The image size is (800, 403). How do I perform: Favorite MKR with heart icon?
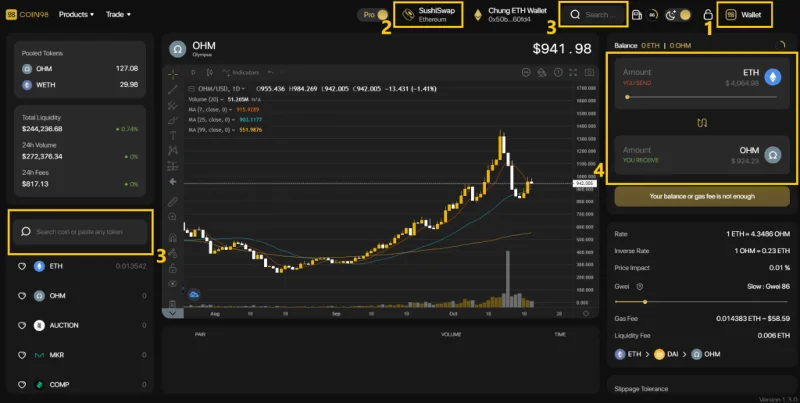coord(22,355)
